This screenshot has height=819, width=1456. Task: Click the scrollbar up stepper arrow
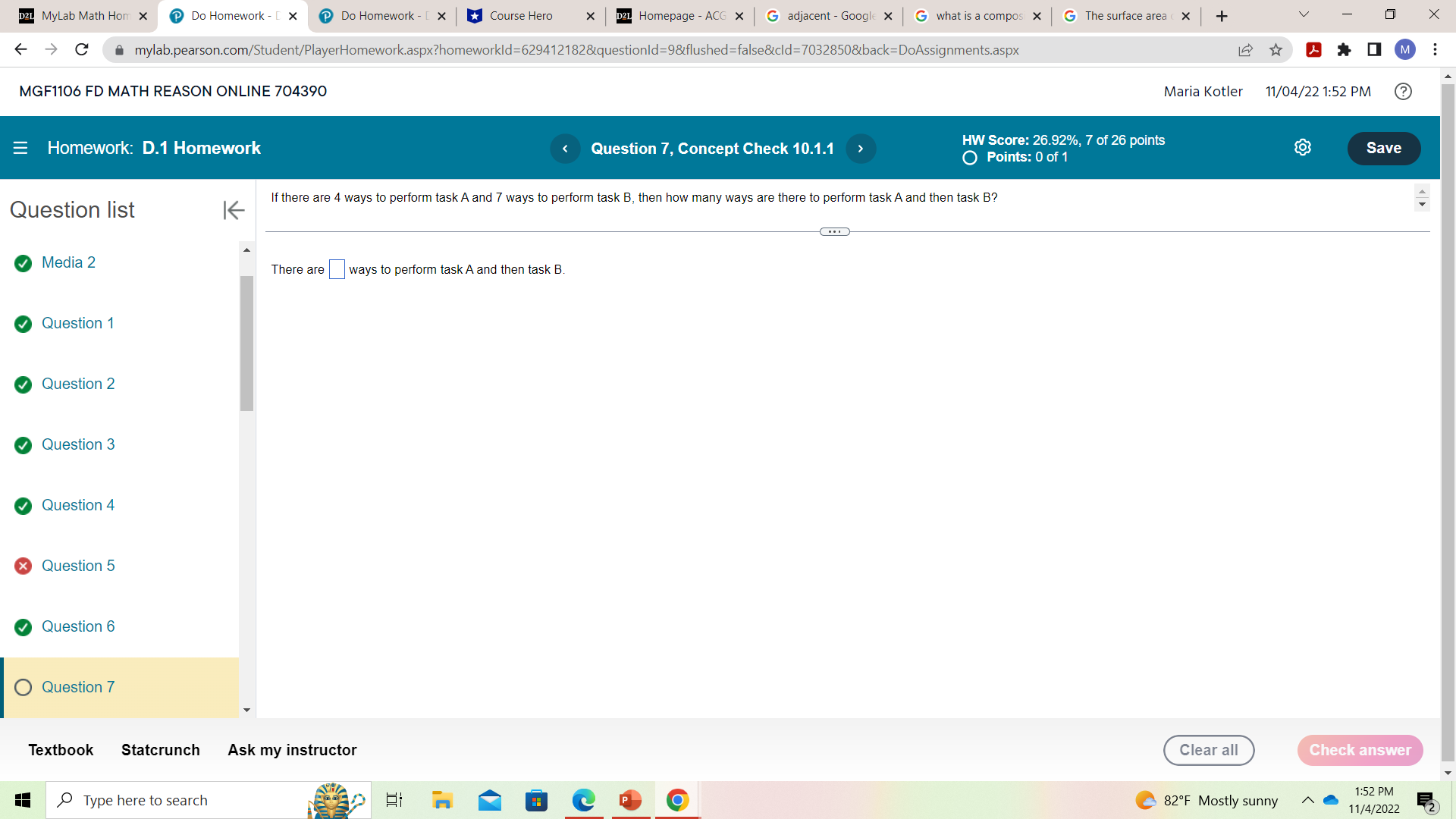[x=1422, y=191]
